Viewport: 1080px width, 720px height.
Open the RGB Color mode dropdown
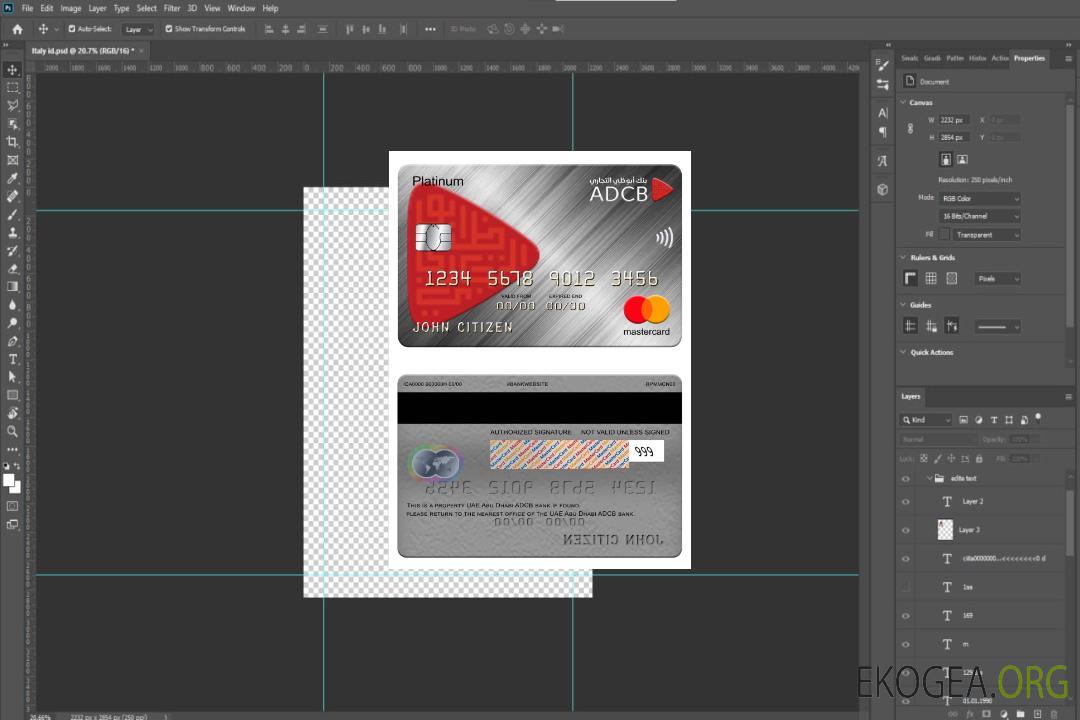click(x=979, y=198)
